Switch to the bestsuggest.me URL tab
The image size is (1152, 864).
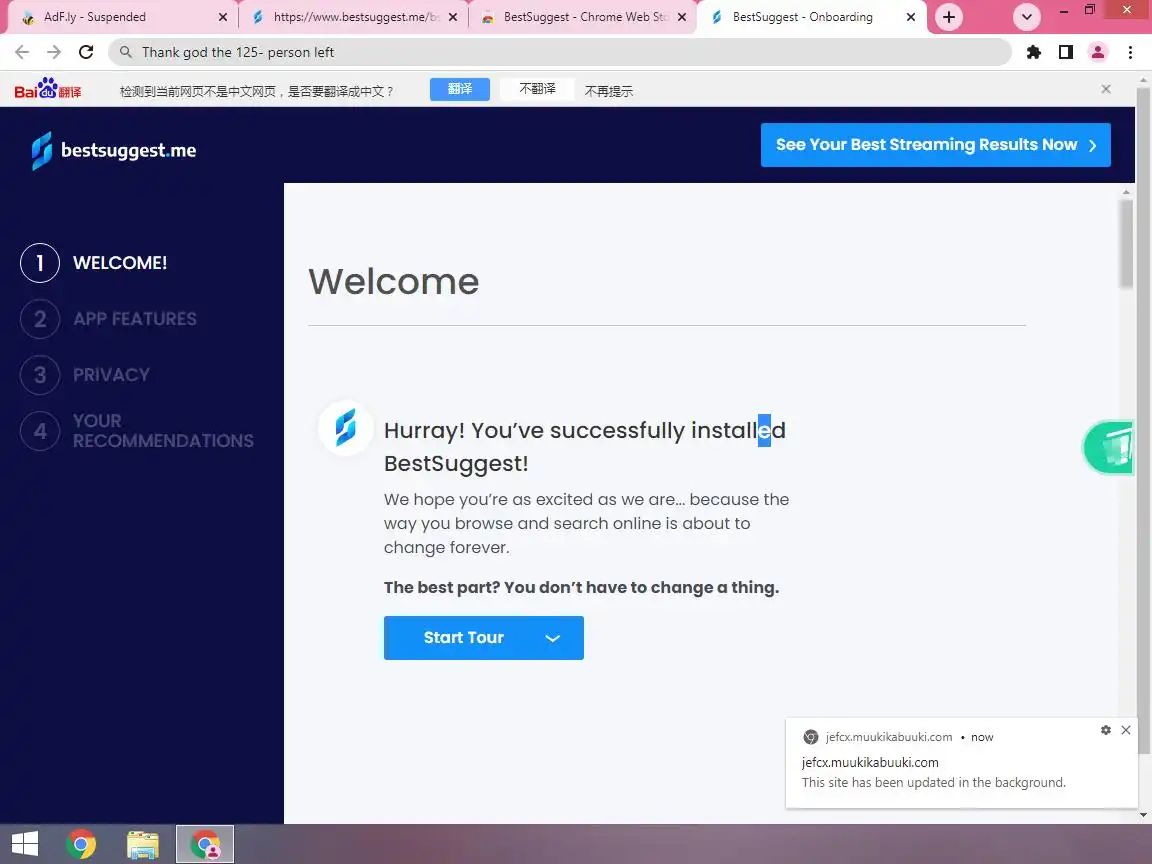coord(356,17)
